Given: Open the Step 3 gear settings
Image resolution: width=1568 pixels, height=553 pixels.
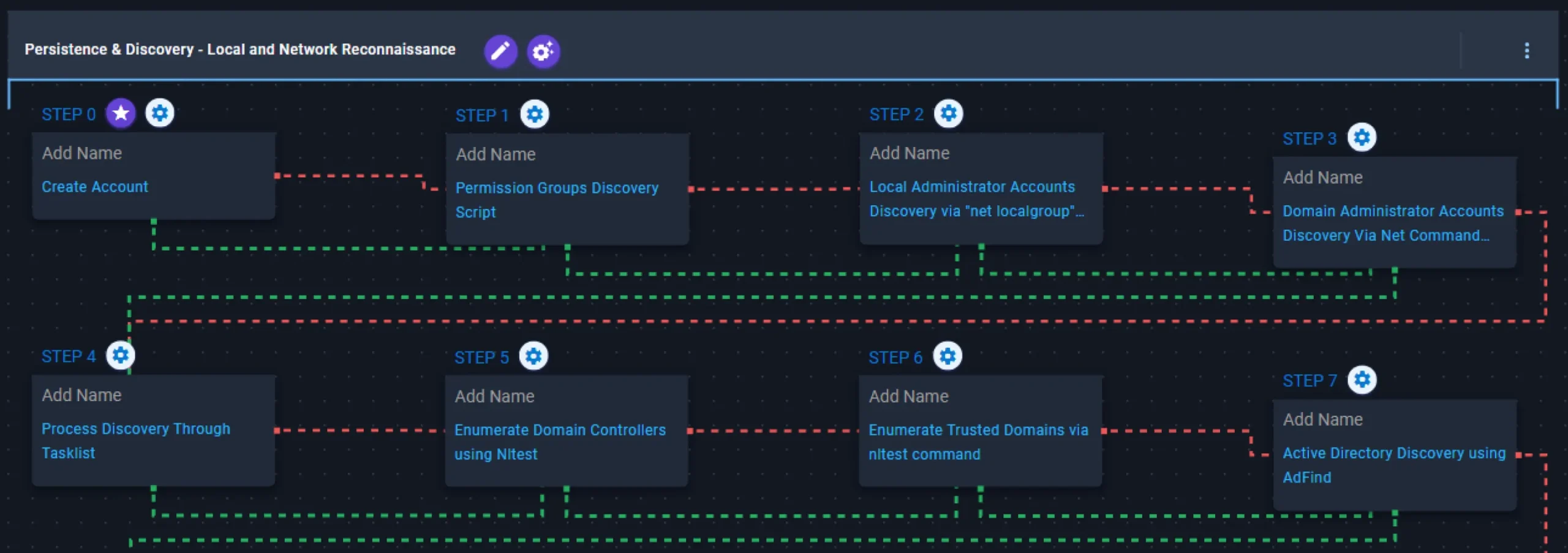Looking at the screenshot, I should pos(1362,138).
